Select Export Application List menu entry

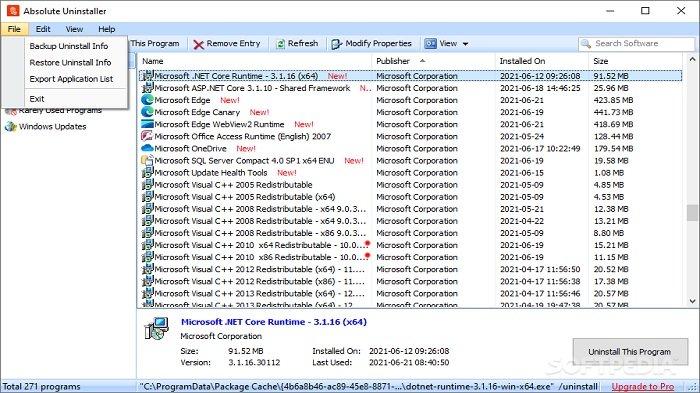pyautogui.click(x=71, y=79)
